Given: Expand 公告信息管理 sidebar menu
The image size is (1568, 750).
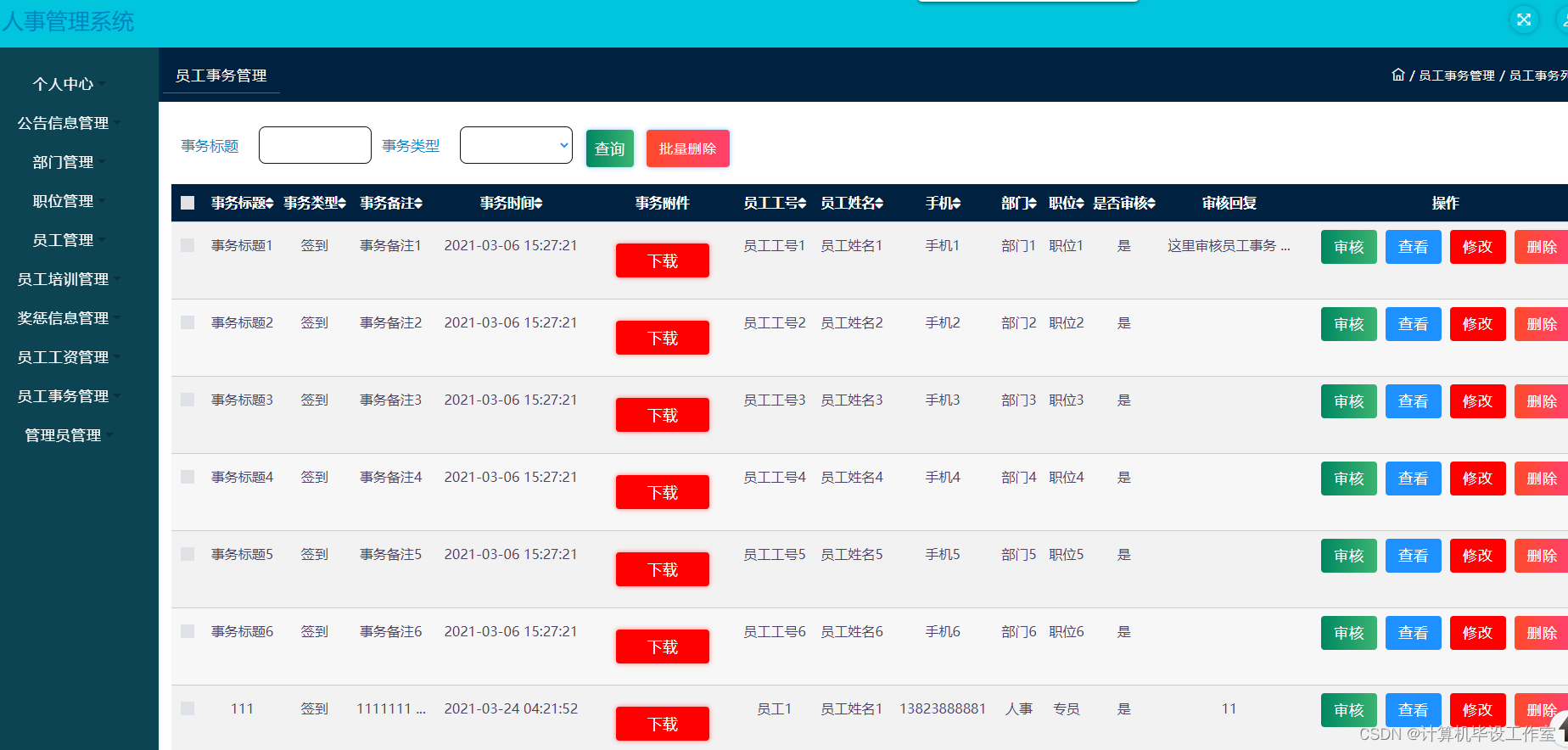Looking at the screenshot, I should pyautogui.click(x=69, y=123).
